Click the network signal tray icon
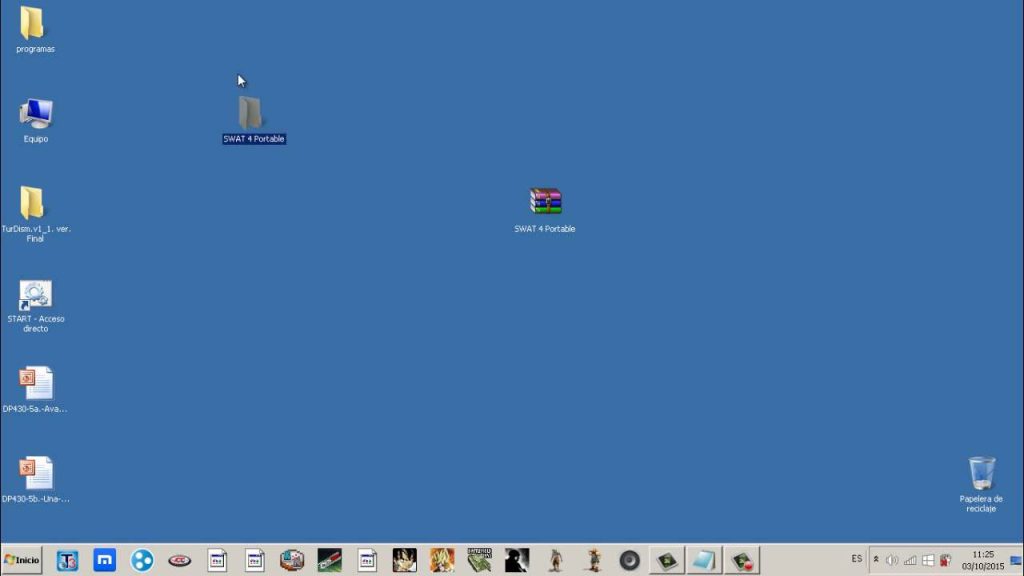Screen dimensions: 1024x576 click(x=910, y=560)
